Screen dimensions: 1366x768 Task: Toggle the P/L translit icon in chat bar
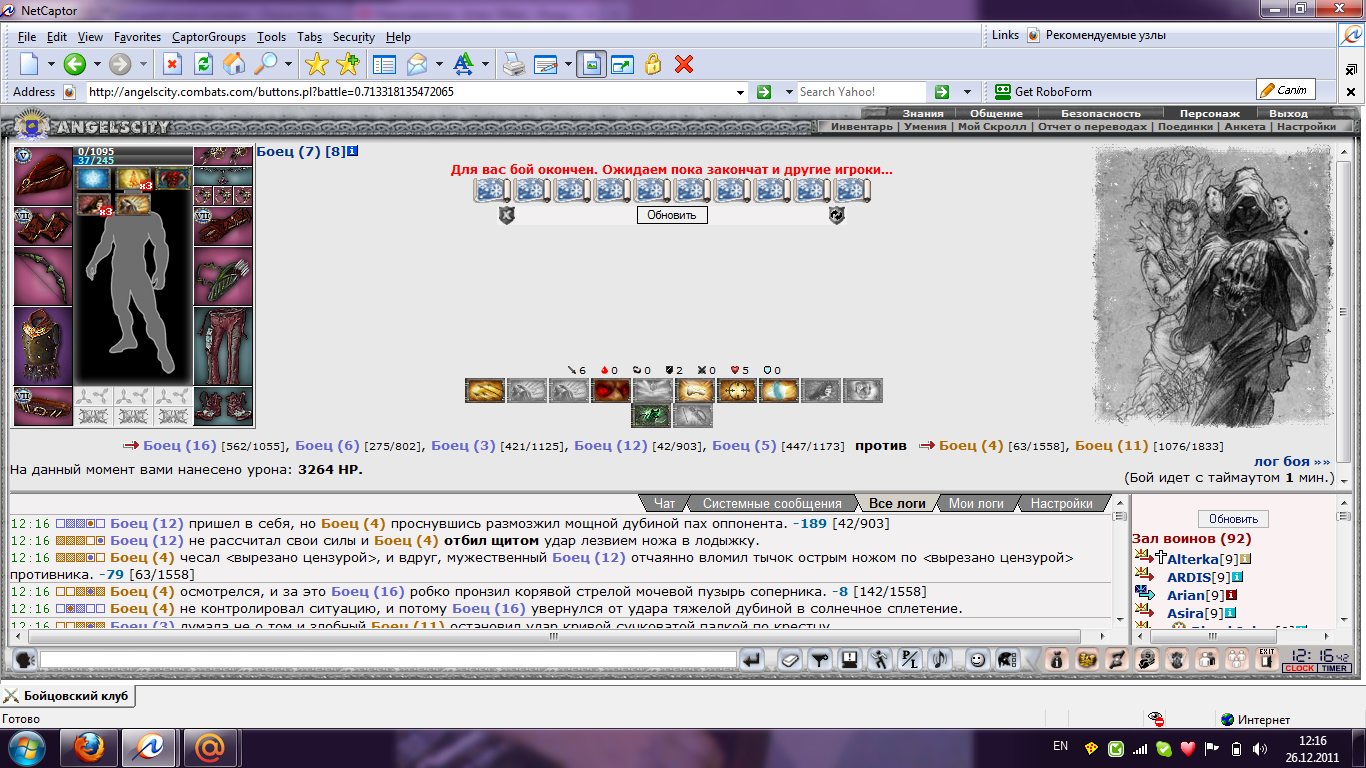(x=910, y=659)
